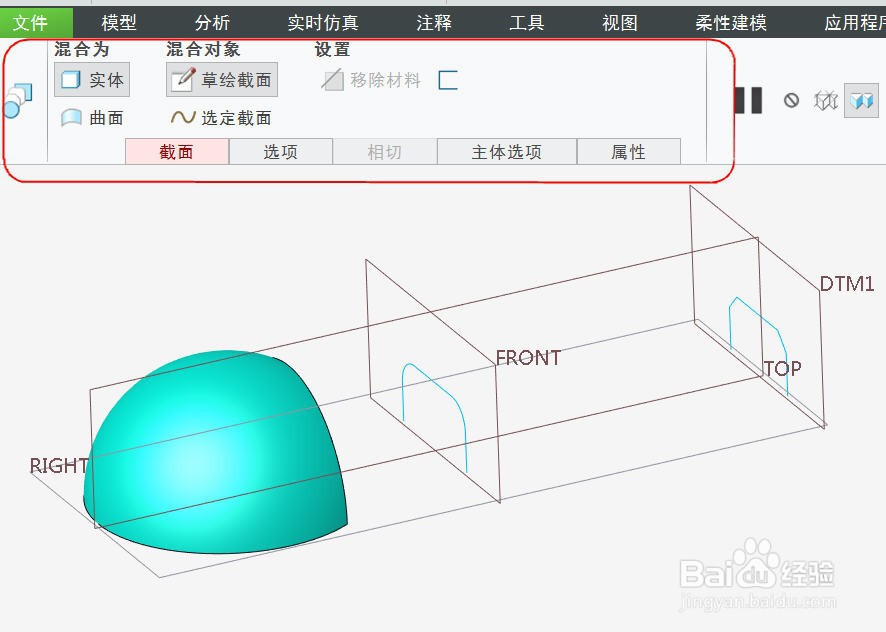Viewport: 886px width, 632px height.
Task: Select the FRONT datum plane label
Action: [528, 357]
